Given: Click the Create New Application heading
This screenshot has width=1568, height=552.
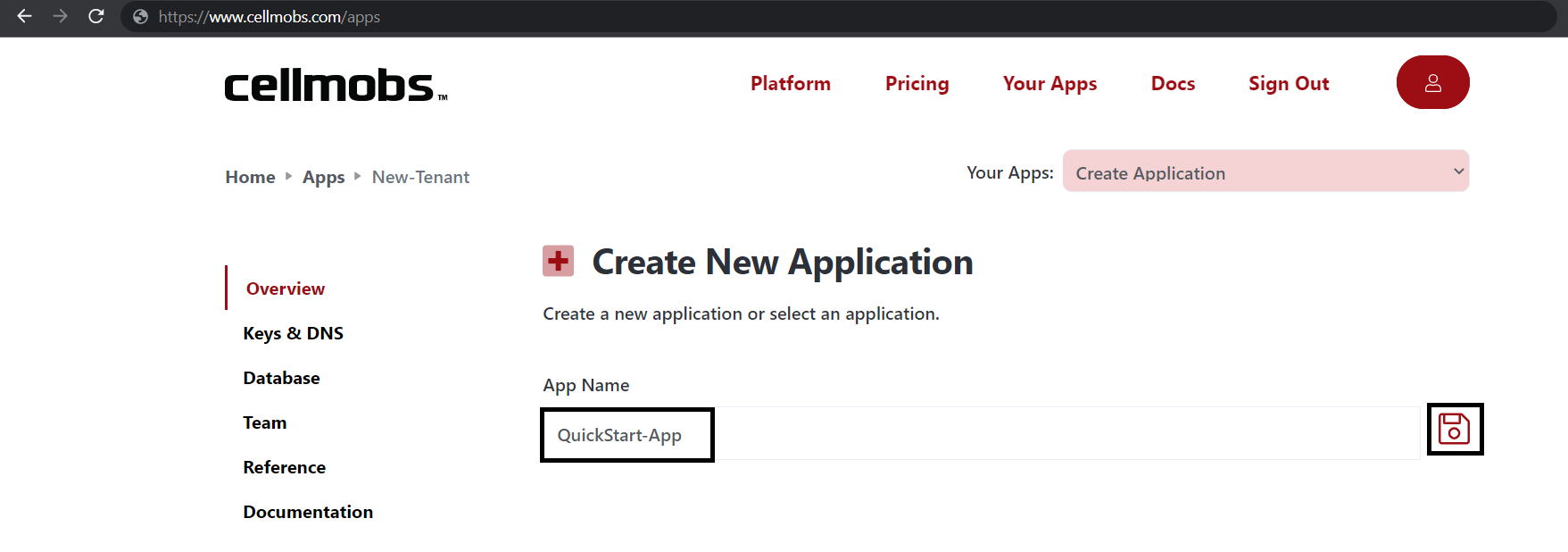Looking at the screenshot, I should 783,262.
